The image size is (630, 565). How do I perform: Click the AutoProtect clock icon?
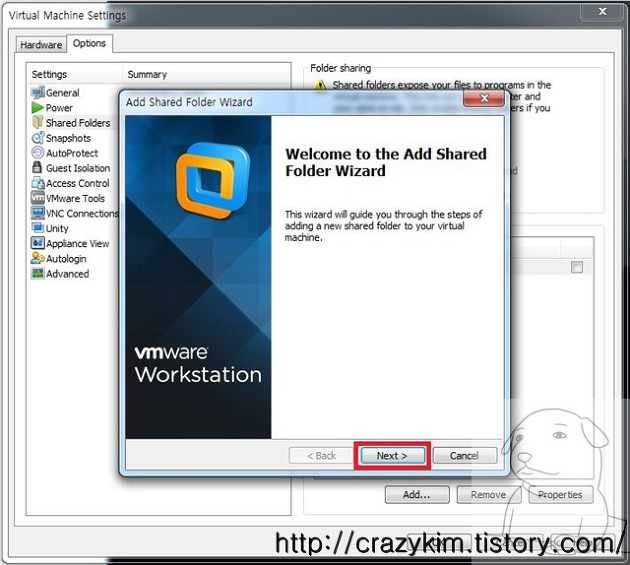[37, 153]
